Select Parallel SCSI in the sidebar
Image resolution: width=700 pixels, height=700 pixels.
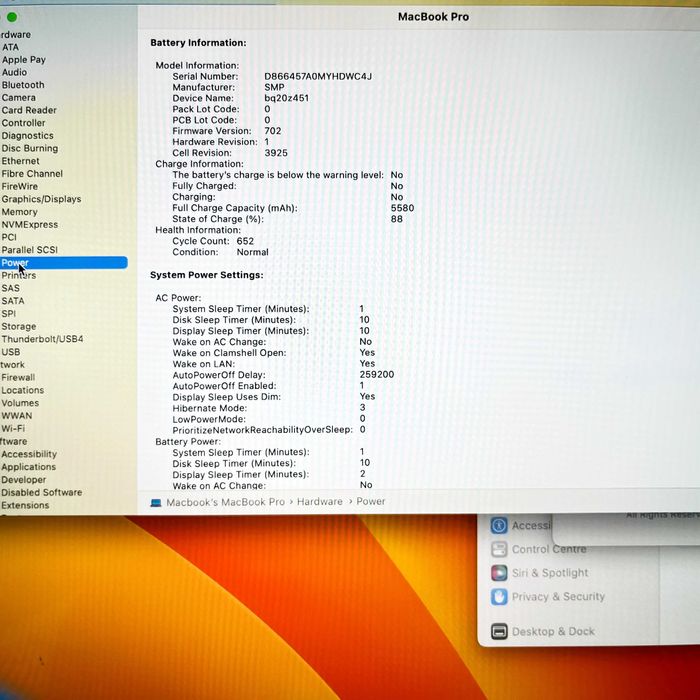click(29, 250)
